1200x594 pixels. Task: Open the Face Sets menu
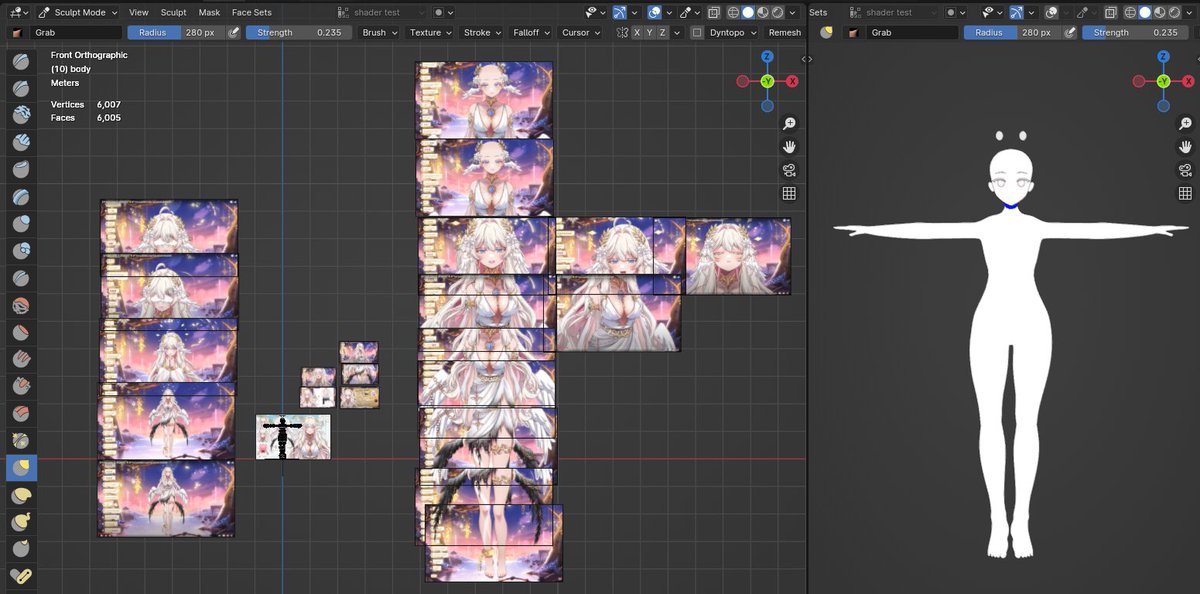tap(251, 12)
